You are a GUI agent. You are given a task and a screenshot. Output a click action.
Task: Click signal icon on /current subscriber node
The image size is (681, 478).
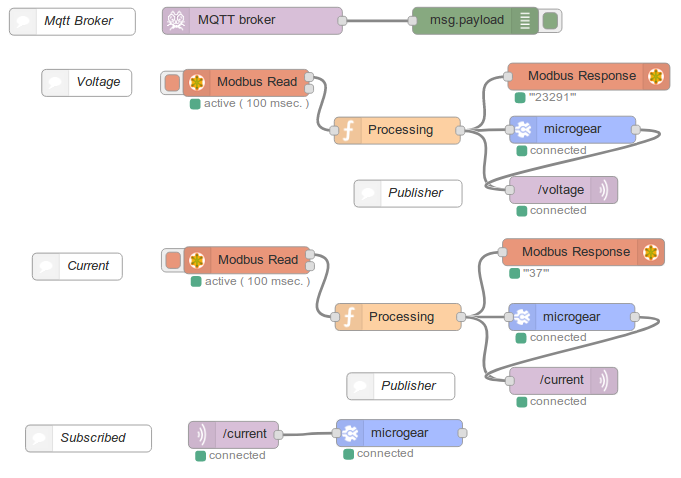point(202,435)
